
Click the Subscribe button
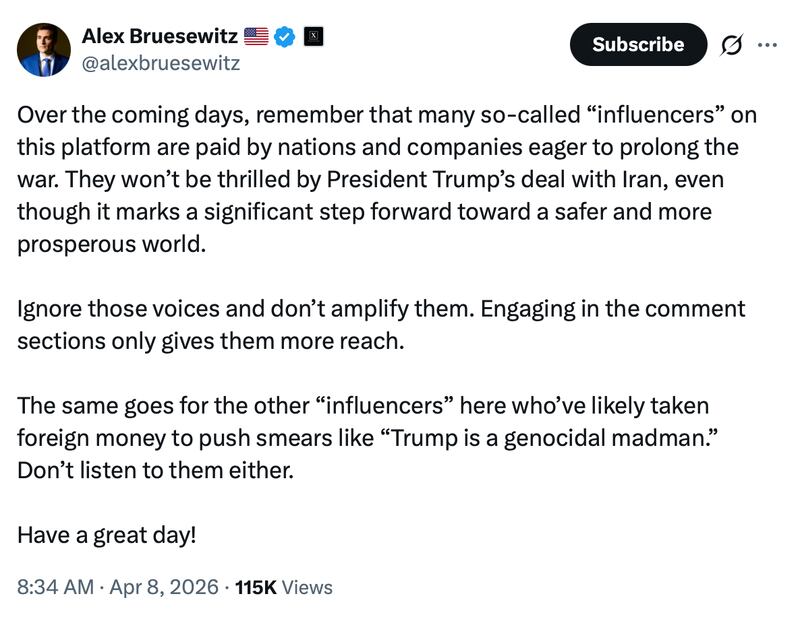[636, 44]
